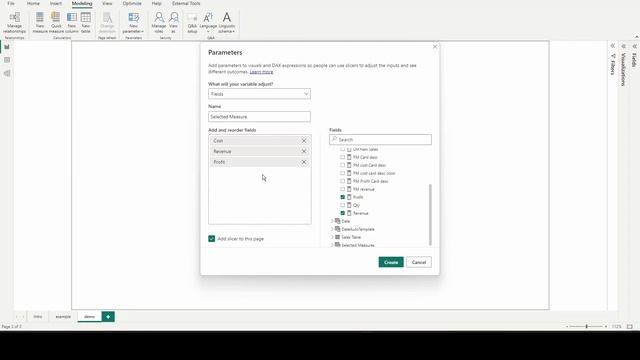Add a new report page

click(x=108, y=317)
